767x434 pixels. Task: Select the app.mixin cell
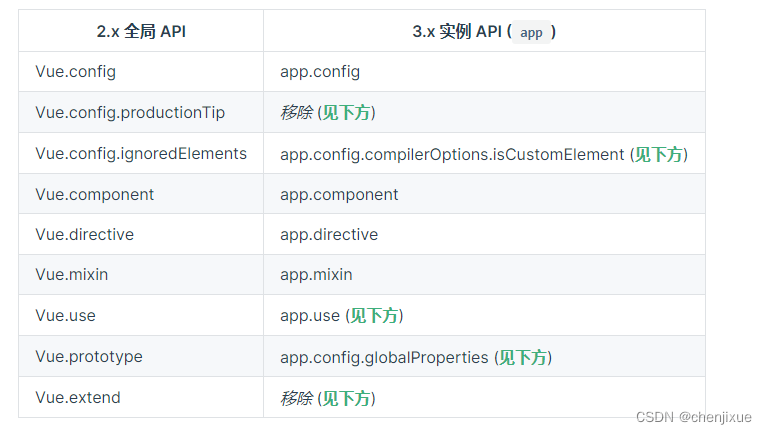[x=316, y=275]
